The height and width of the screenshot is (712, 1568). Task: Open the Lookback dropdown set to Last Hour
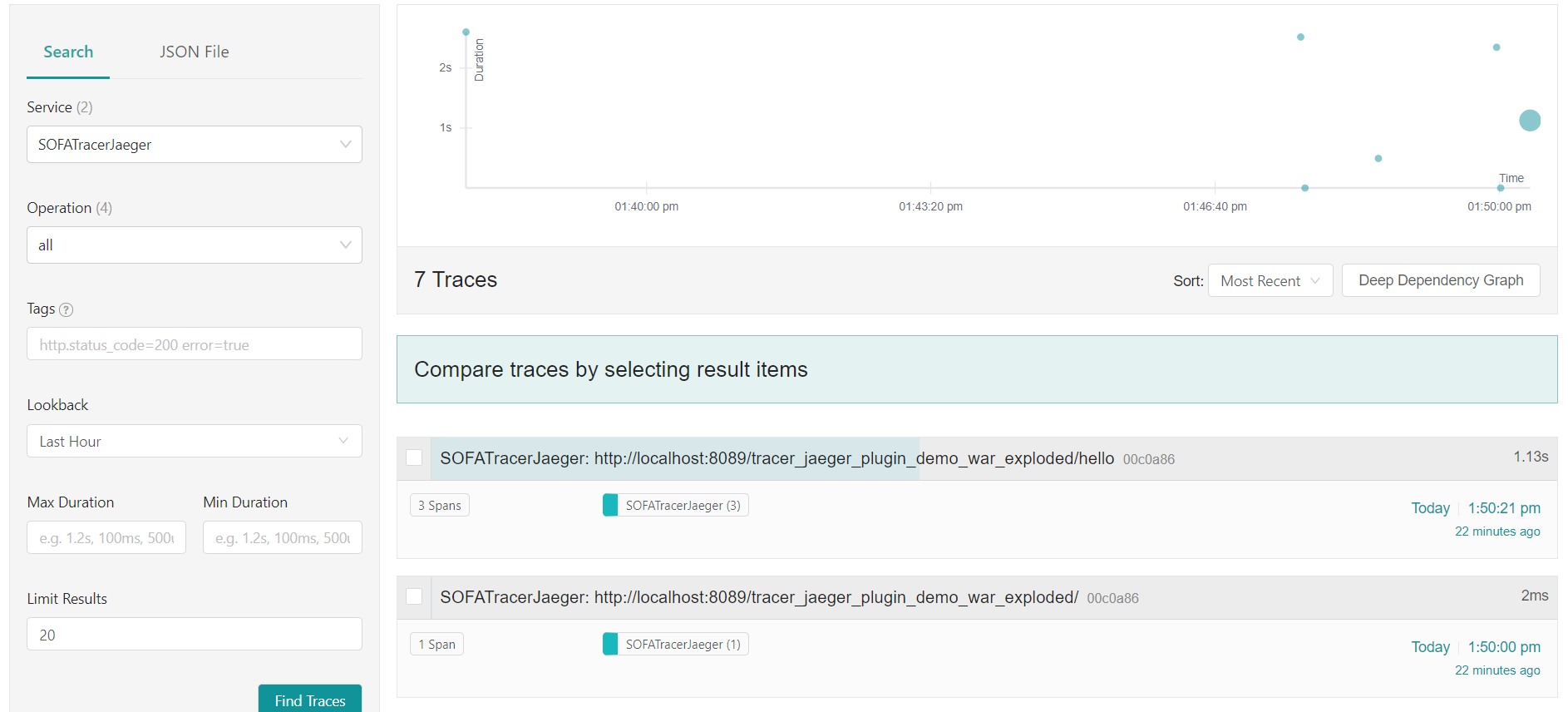click(x=195, y=442)
